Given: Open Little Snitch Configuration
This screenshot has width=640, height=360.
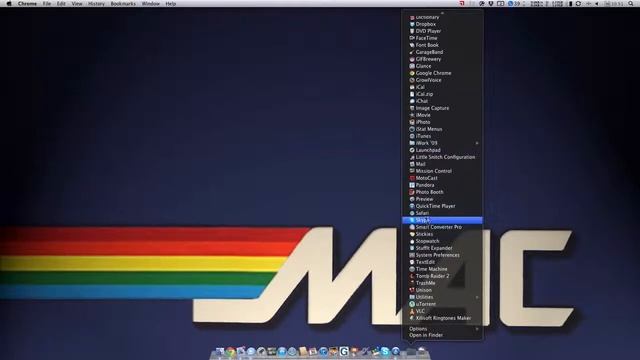Looking at the screenshot, I should 442,157.
